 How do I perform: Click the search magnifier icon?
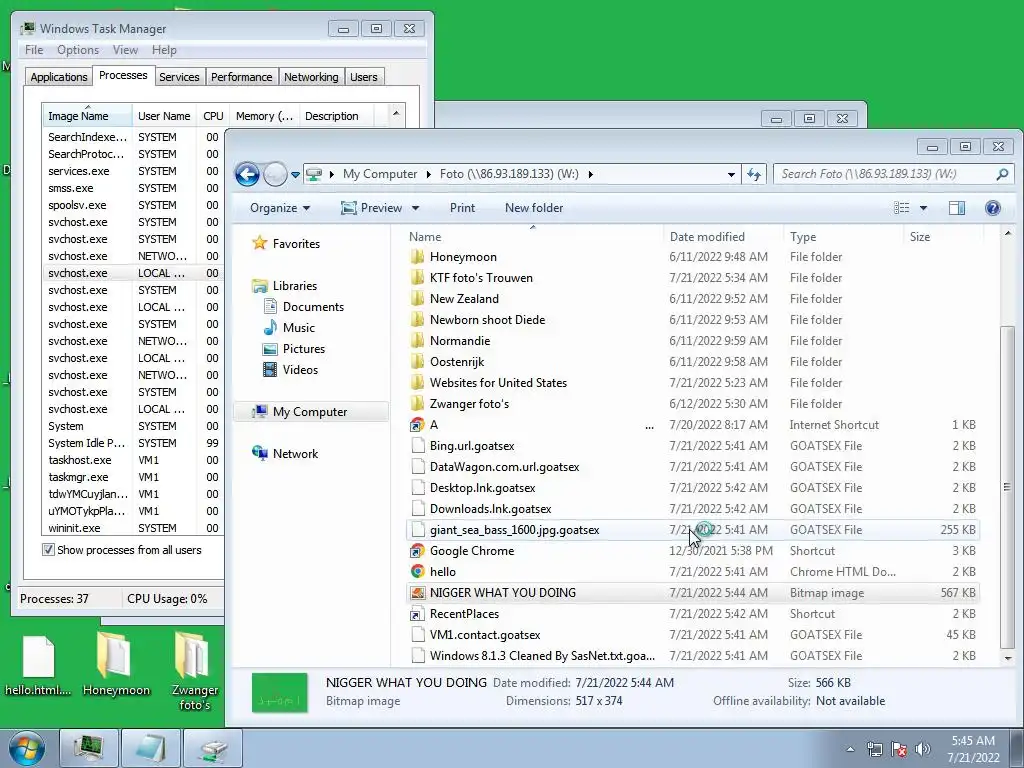1002,174
